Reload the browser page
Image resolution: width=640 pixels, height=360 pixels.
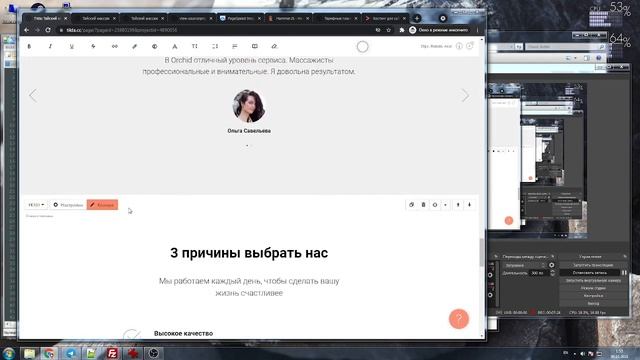click(48, 30)
